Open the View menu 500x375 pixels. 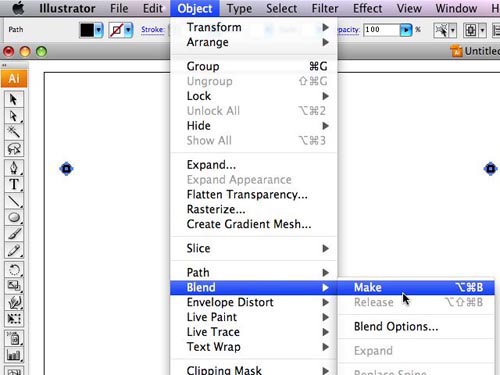pos(409,8)
